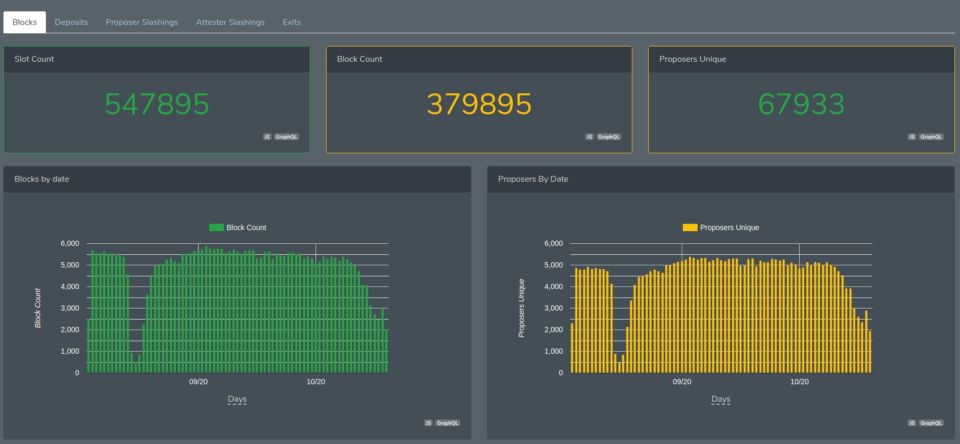This screenshot has height=444, width=960.
Task: Click Days axis label under Blocks chart
Action: 237,399
